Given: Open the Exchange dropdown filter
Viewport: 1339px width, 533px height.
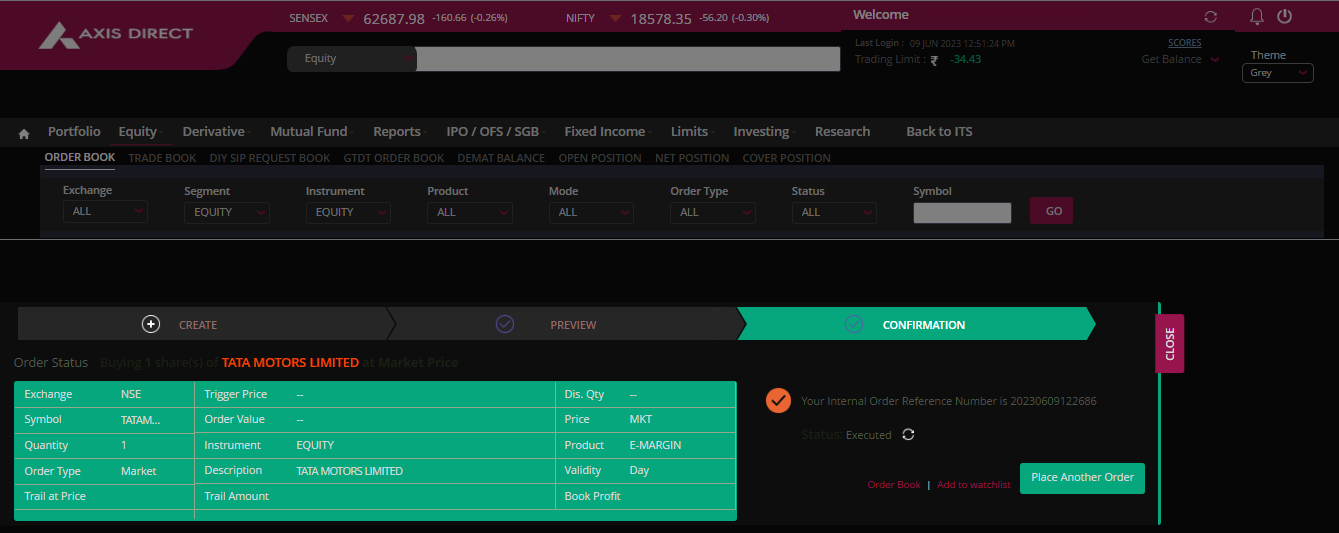Looking at the screenshot, I should click(x=104, y=212).
